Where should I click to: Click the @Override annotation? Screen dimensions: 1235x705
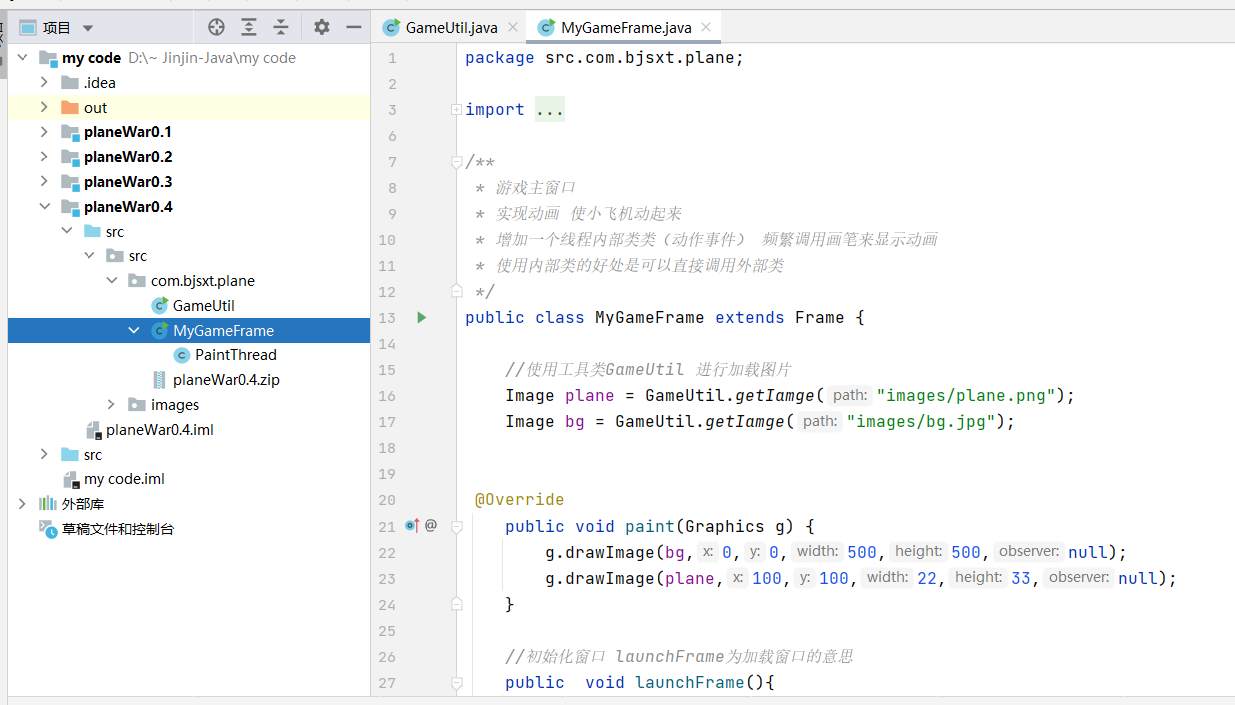[520, 499]
